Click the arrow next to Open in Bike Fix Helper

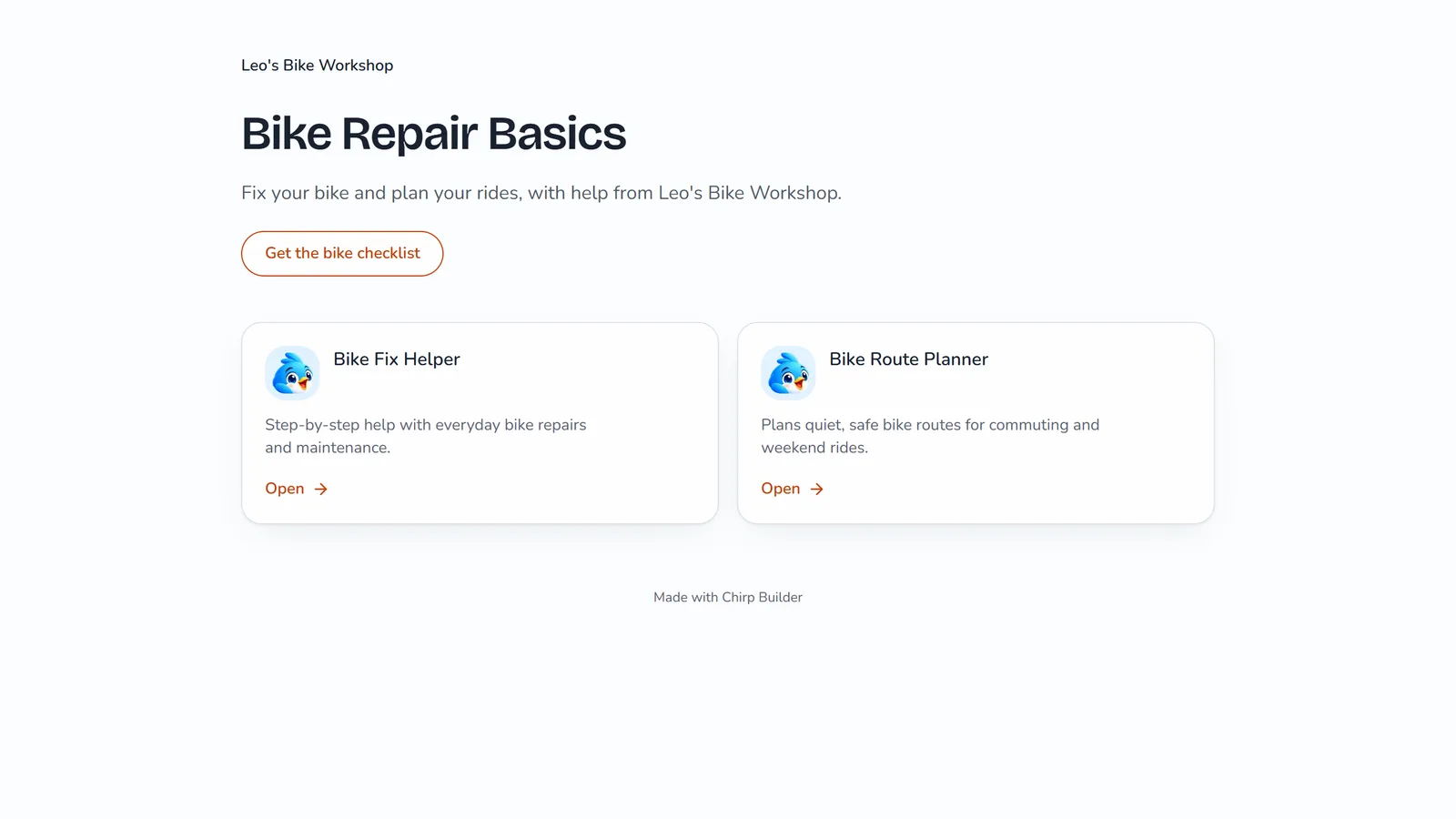321,490
